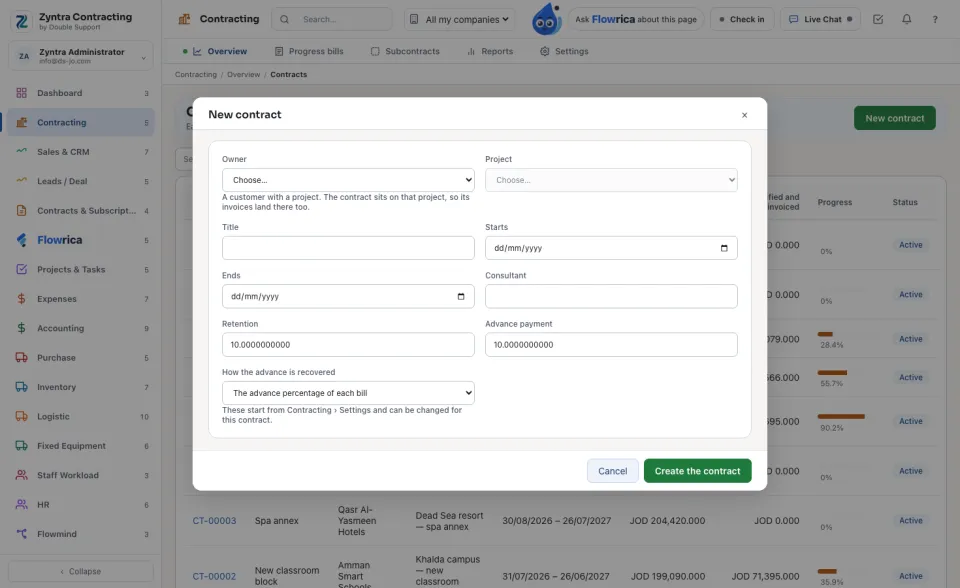
Task: Open the HR people icon
Action: tap(21, 505)
